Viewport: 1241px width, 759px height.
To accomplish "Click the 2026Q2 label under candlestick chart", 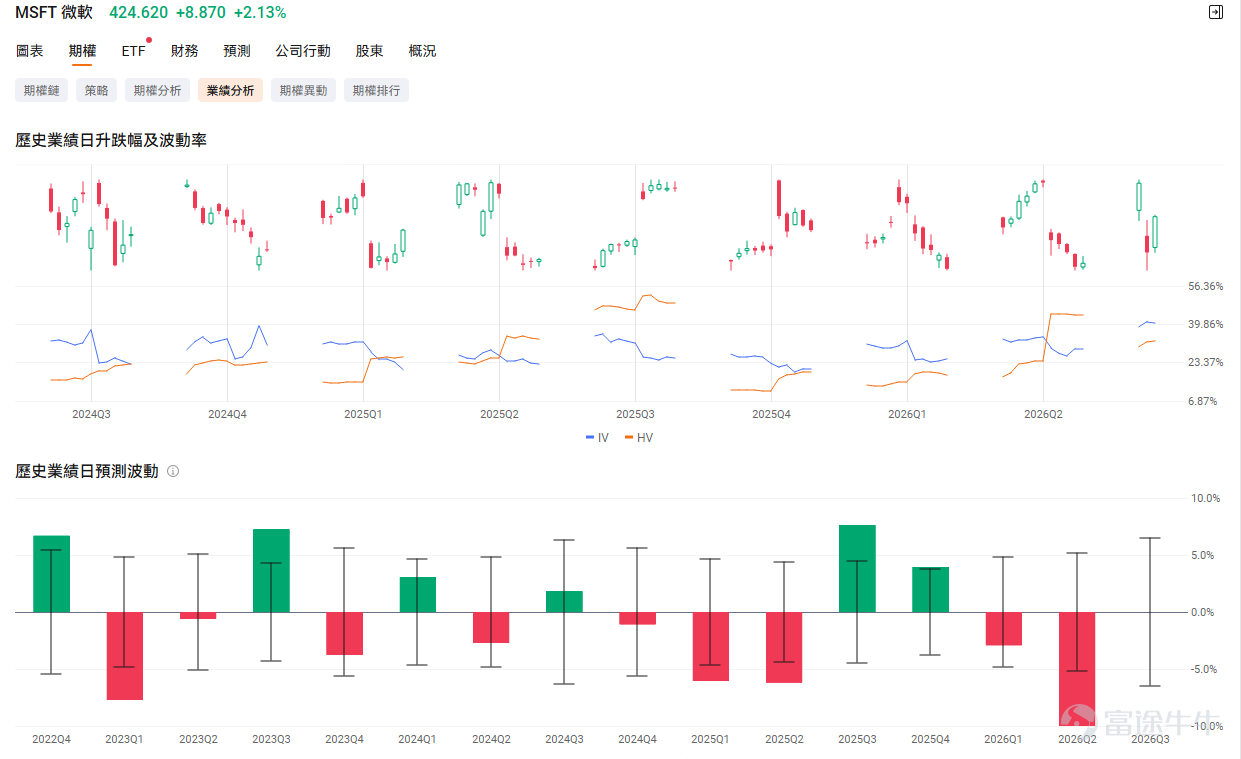I will tap(1043, 413).
